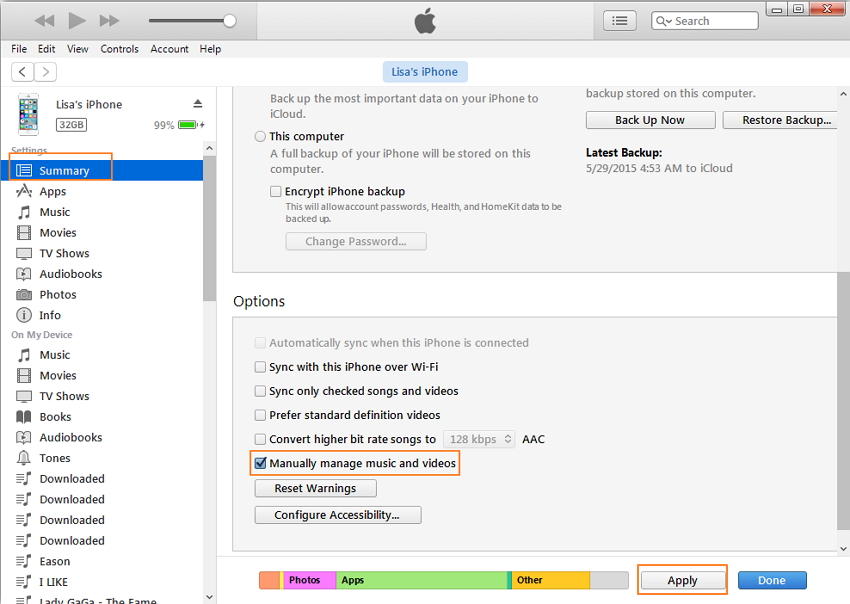This screenshot has width=850, height=604.
Task: Enable Sync with this iPhone over Wi-Fi
Action: [261, 367]
